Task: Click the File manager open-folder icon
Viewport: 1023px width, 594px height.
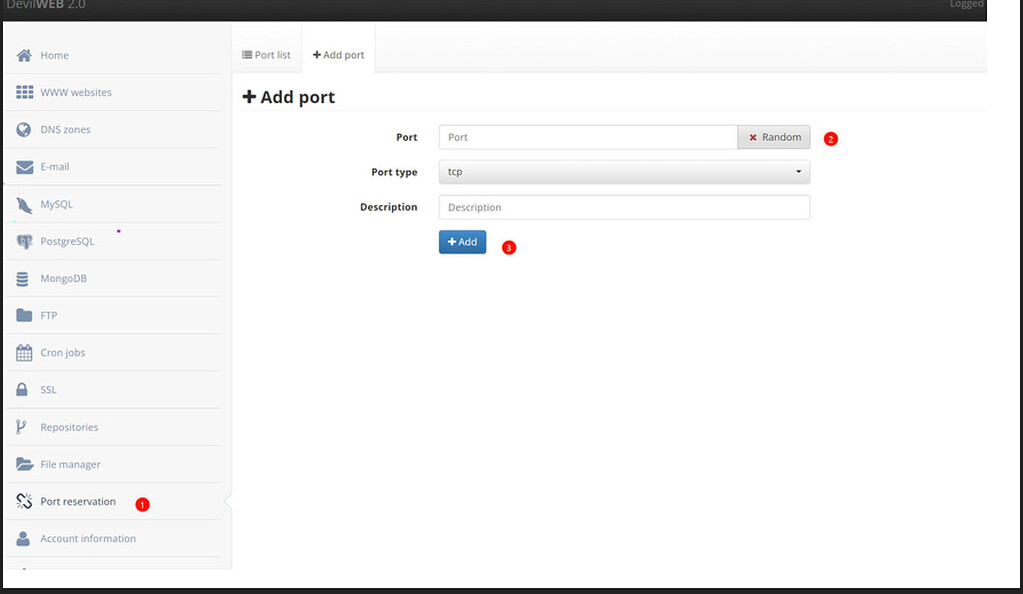Action: point(25,464)
